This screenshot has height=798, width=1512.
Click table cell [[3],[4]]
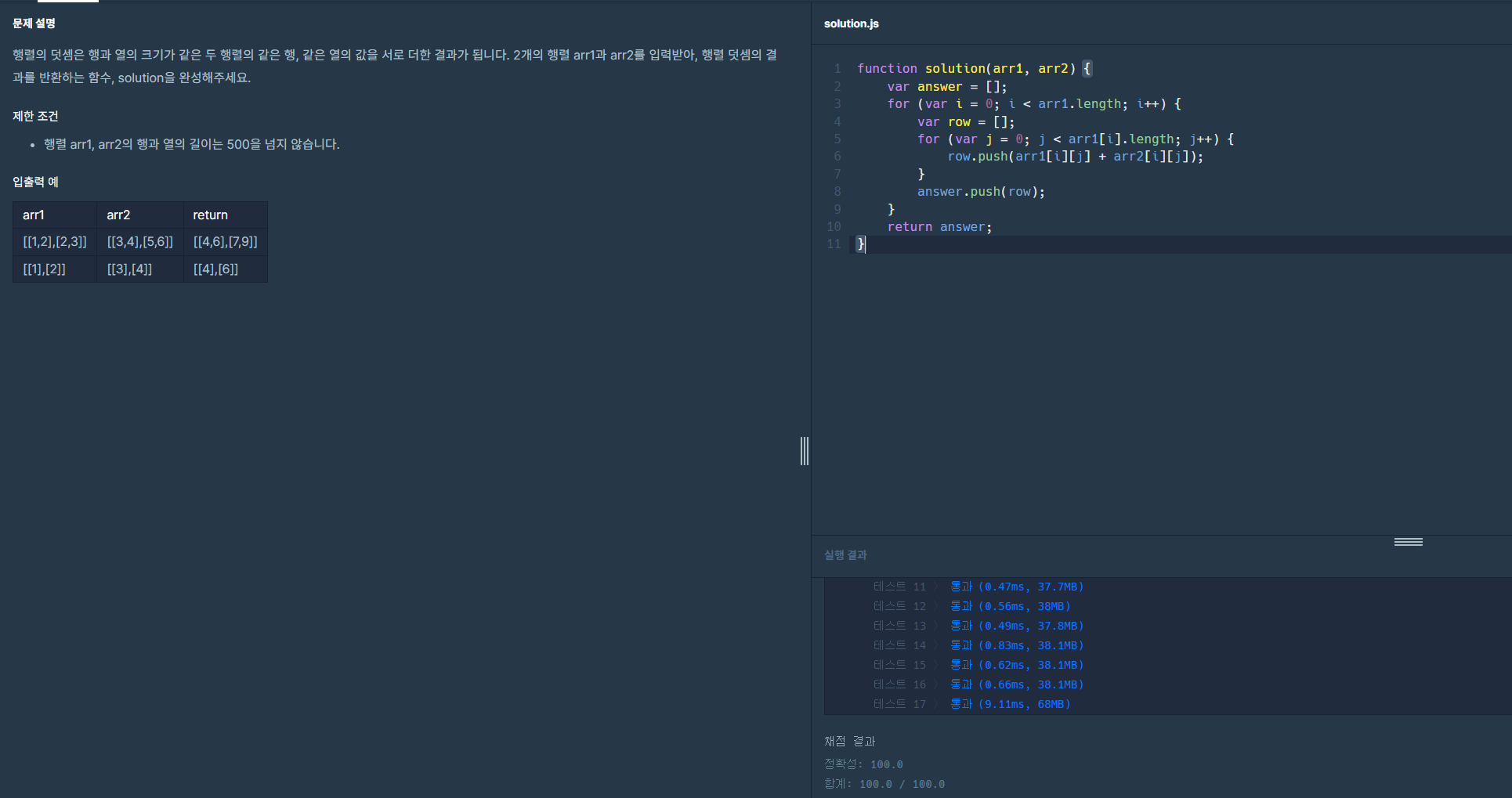pyautogui.click(x=140, y=269)
